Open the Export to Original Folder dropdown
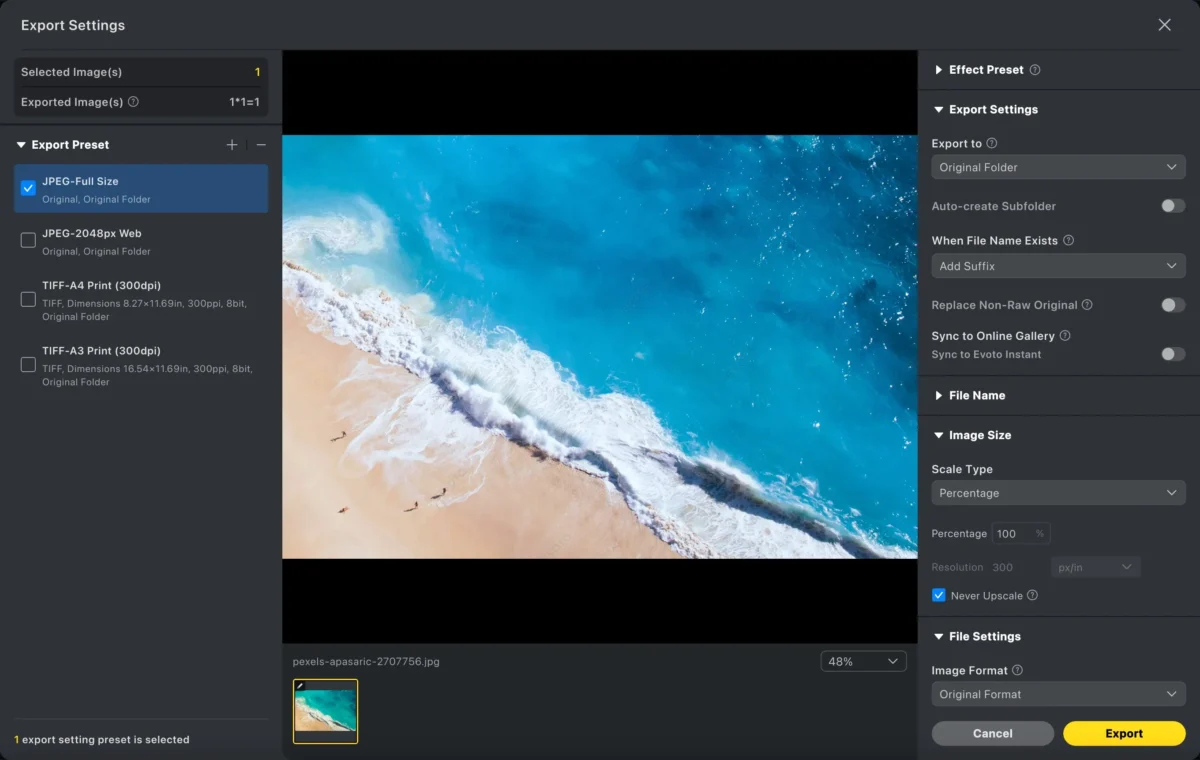 1058,167
